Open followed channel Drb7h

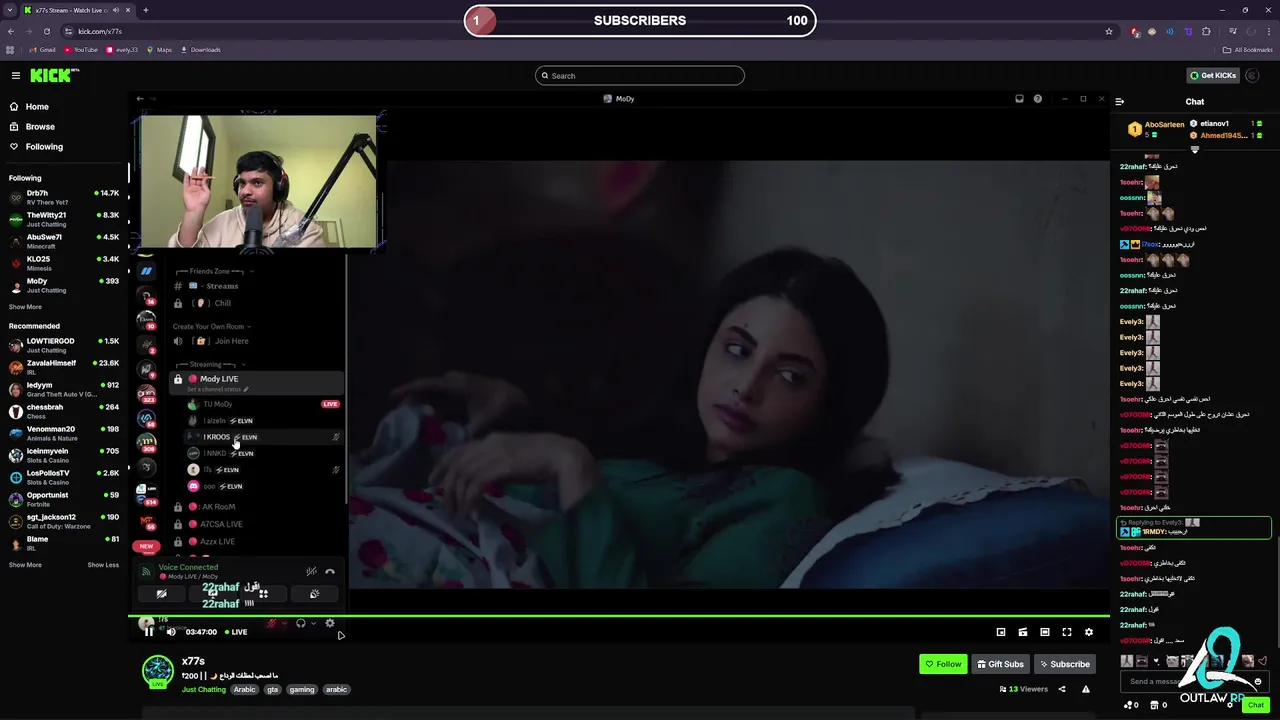(x=64, y=197)
